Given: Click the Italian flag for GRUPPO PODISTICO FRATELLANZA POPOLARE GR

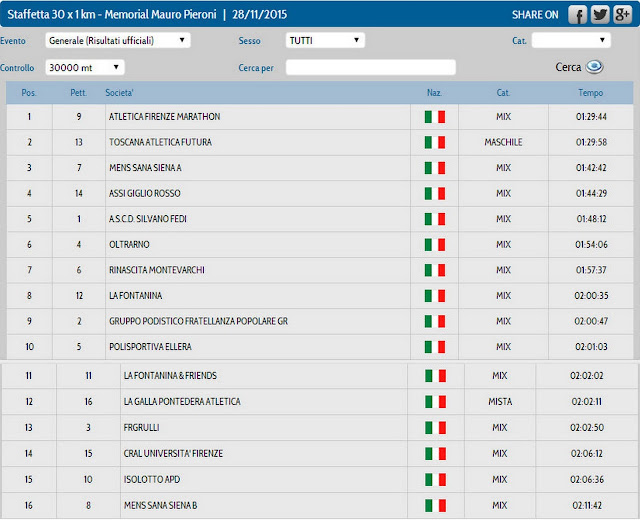Looking at the screenshot, I should pos(435,321).
